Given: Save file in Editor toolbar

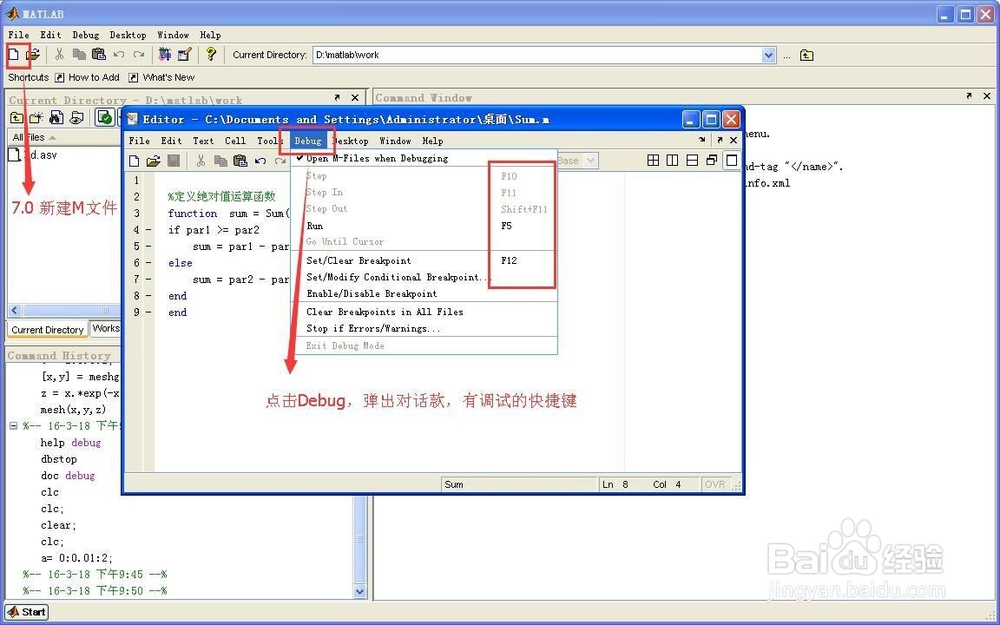Looking at the screenshot, I should coord(173,161).
